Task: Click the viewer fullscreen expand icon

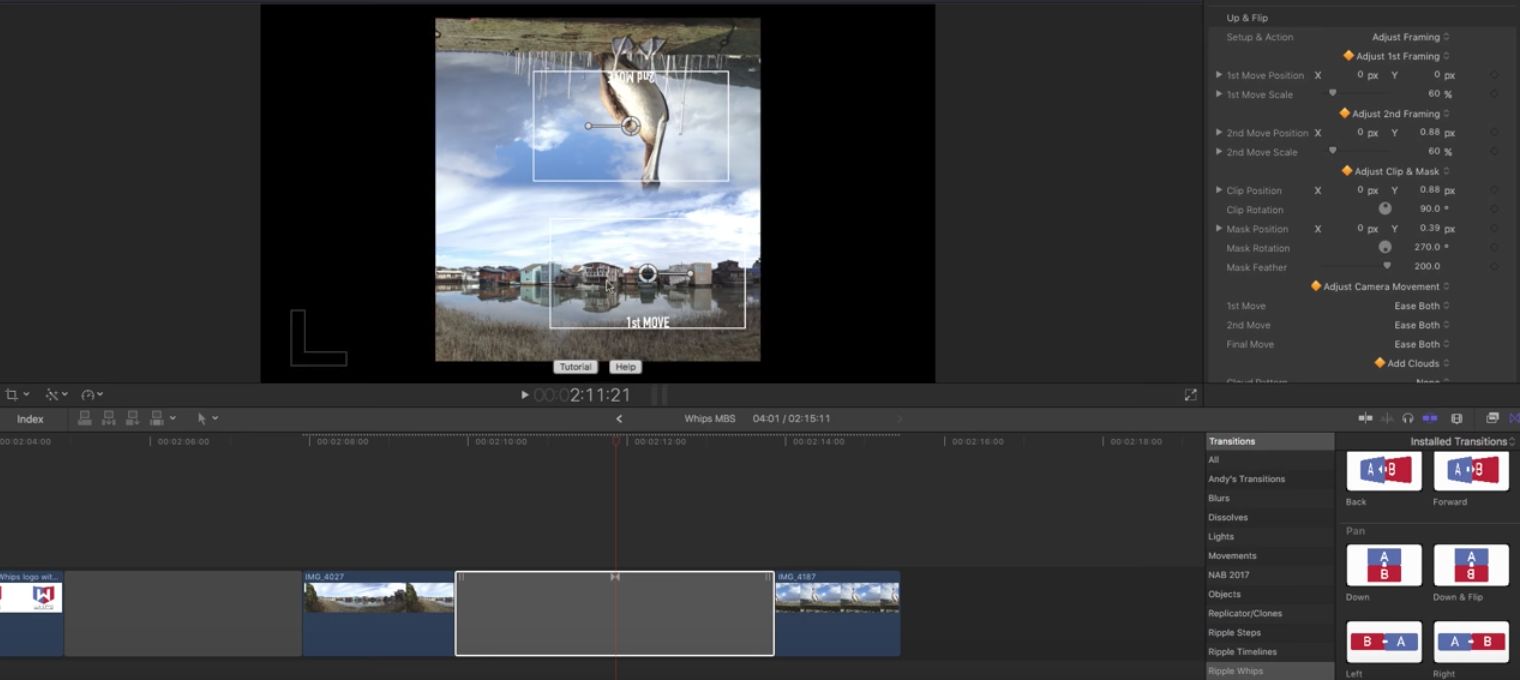Action: click(1190, 395)
